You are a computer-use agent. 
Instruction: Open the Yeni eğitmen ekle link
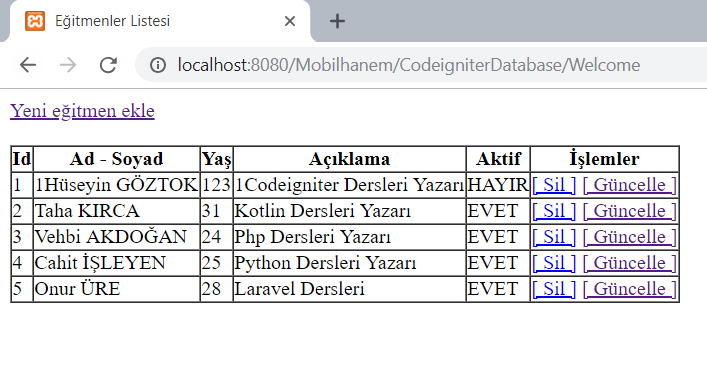click(83, 110)
